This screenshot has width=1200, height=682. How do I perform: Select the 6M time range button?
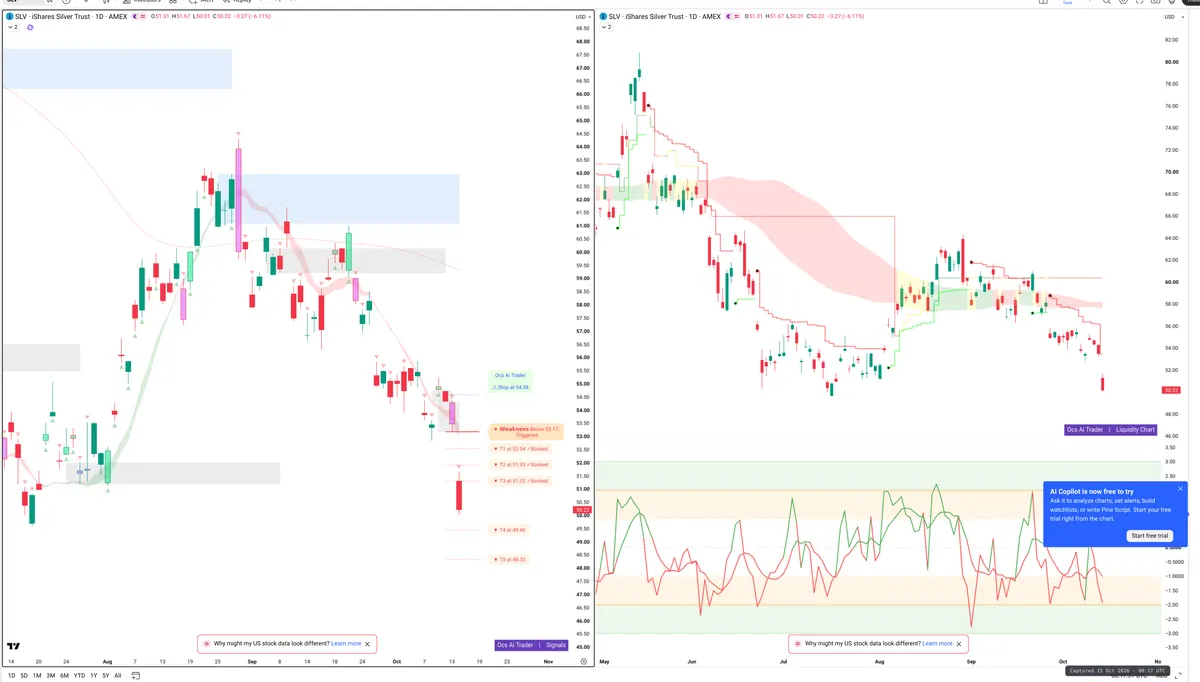pyautogui.click(x=65, y=676)
